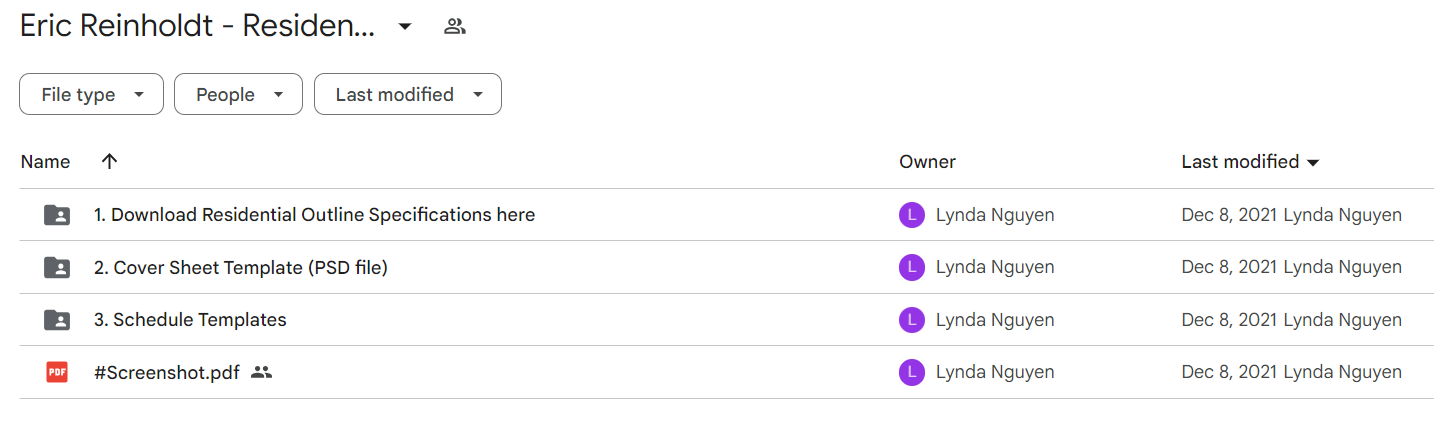The width and height of the screenshot is (1434, 421).
Task: Open 2. Cover Sheet Template (PSD file)
Action: pyautogui.click(x=241, y=268)
